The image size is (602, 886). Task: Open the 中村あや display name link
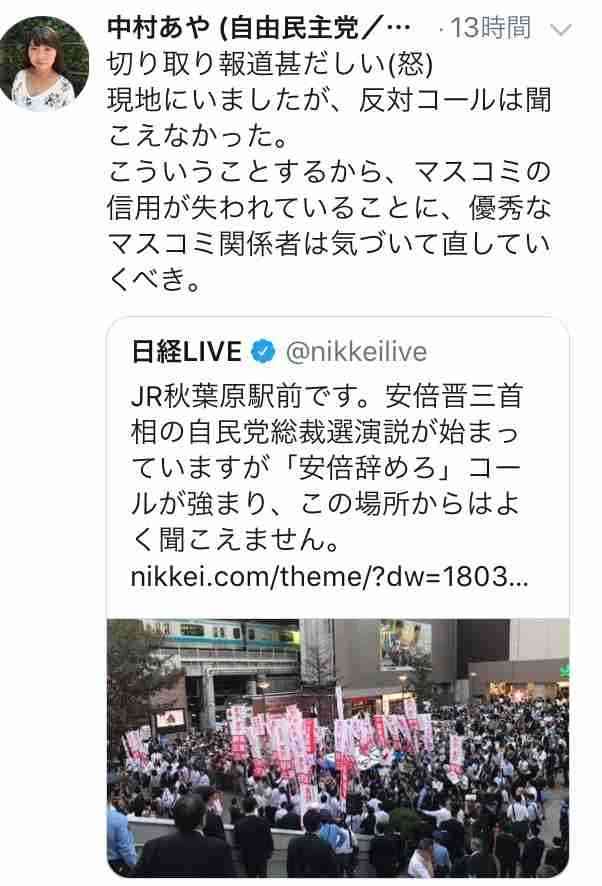158,28
